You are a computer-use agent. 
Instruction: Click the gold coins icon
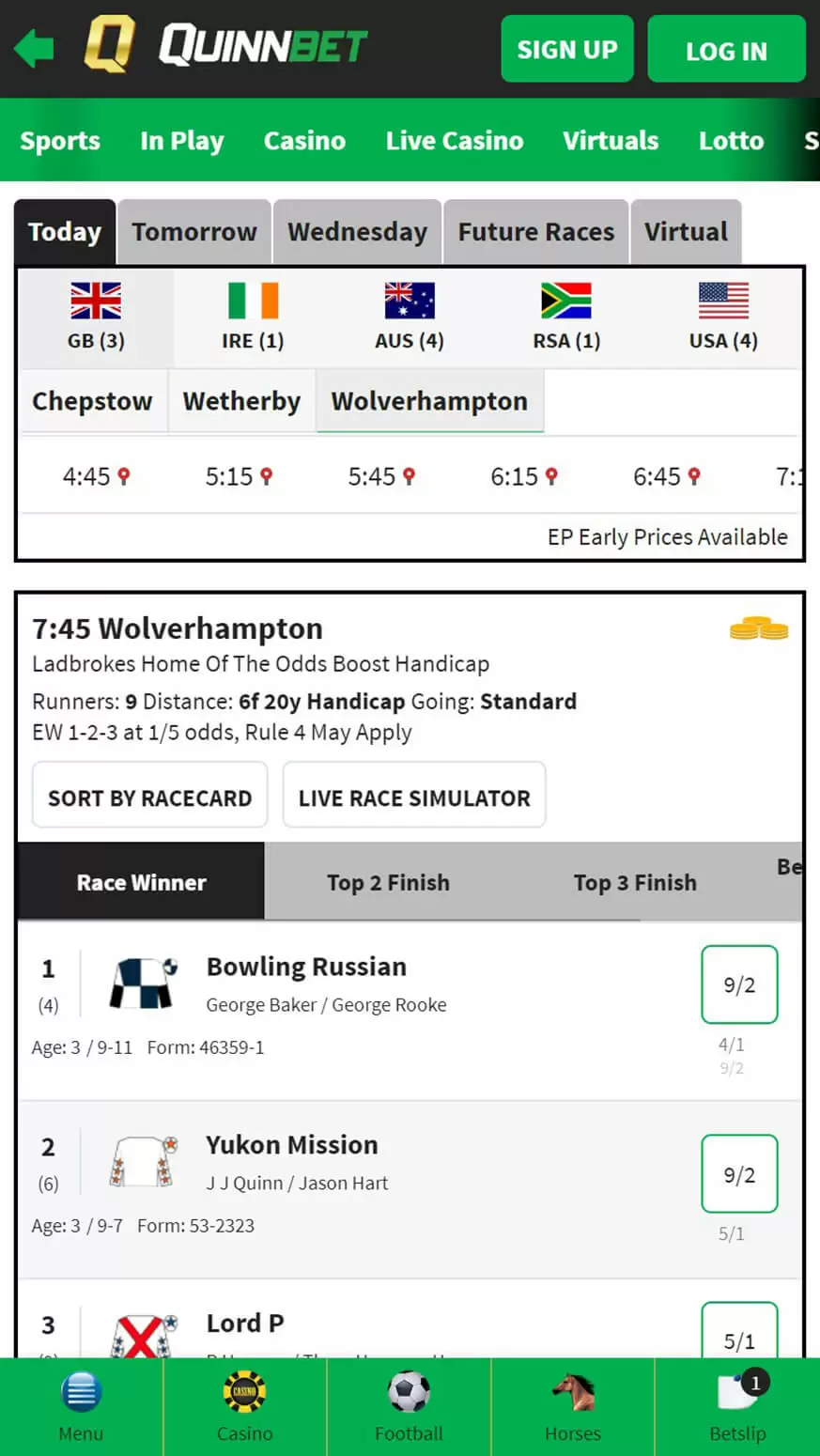pos(759,628)
